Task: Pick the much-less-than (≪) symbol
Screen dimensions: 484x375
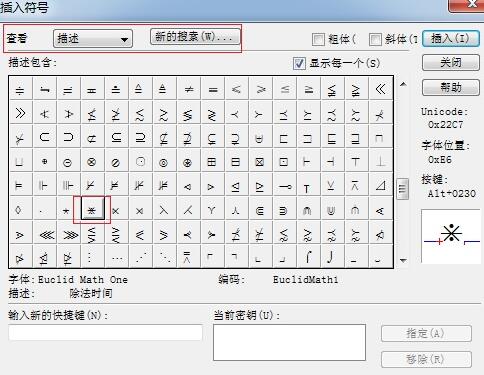Action: [x=380, y=89]
